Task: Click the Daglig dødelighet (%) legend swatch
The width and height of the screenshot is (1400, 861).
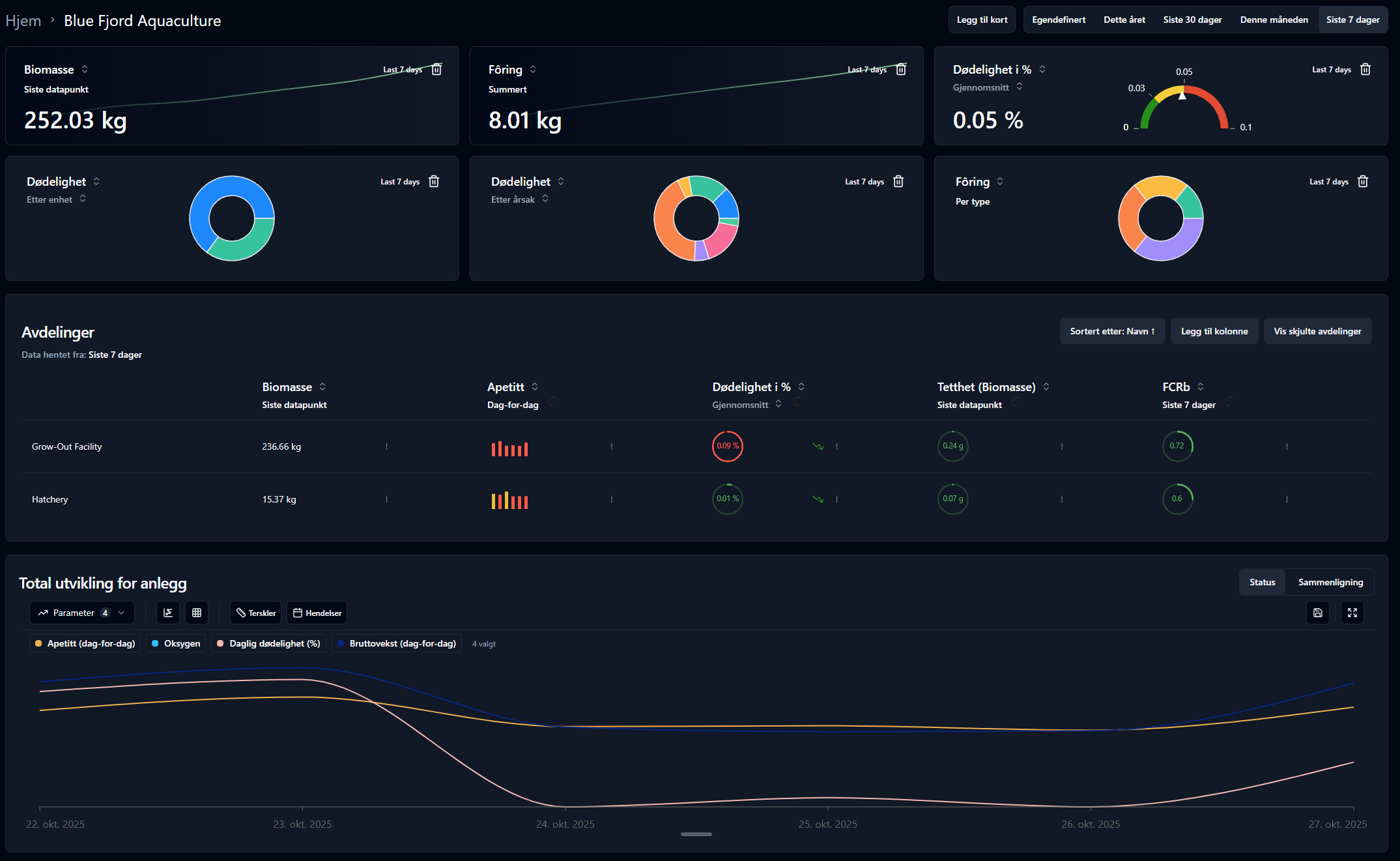Action: pos(220,643)
